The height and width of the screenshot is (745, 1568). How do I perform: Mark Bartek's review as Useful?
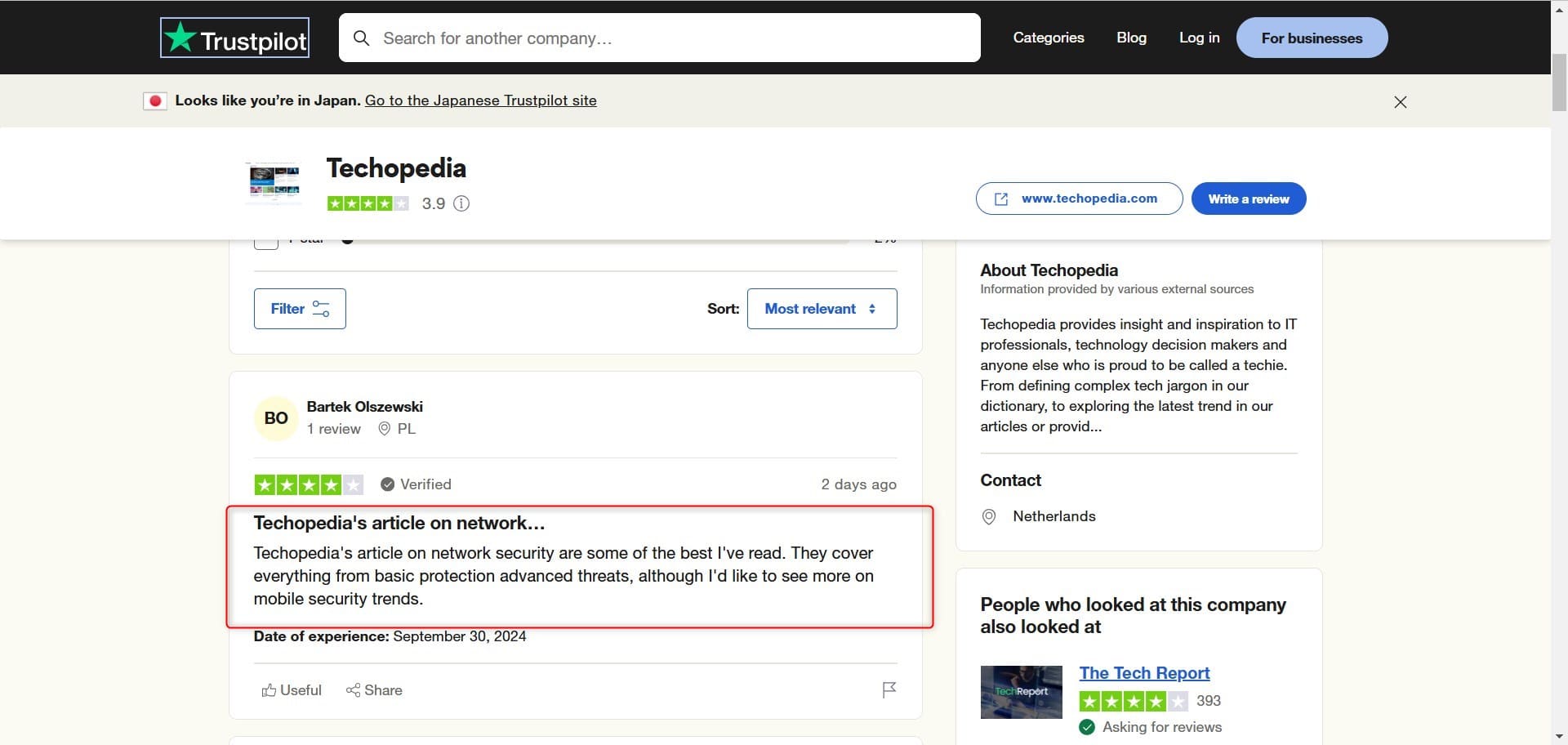coord(292,690)
